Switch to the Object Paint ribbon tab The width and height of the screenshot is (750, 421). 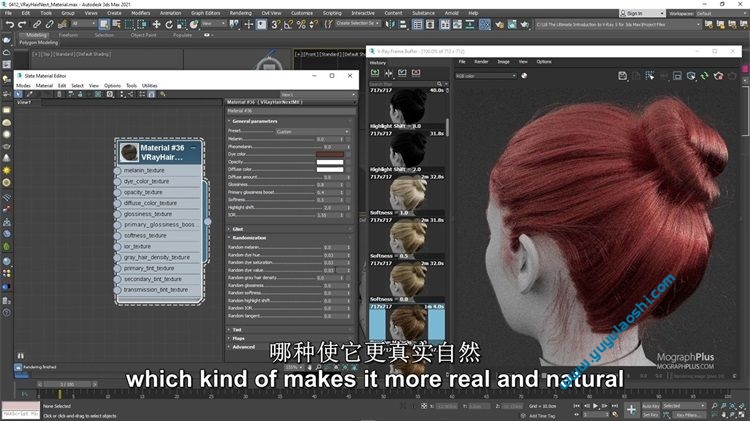[143, 35]
